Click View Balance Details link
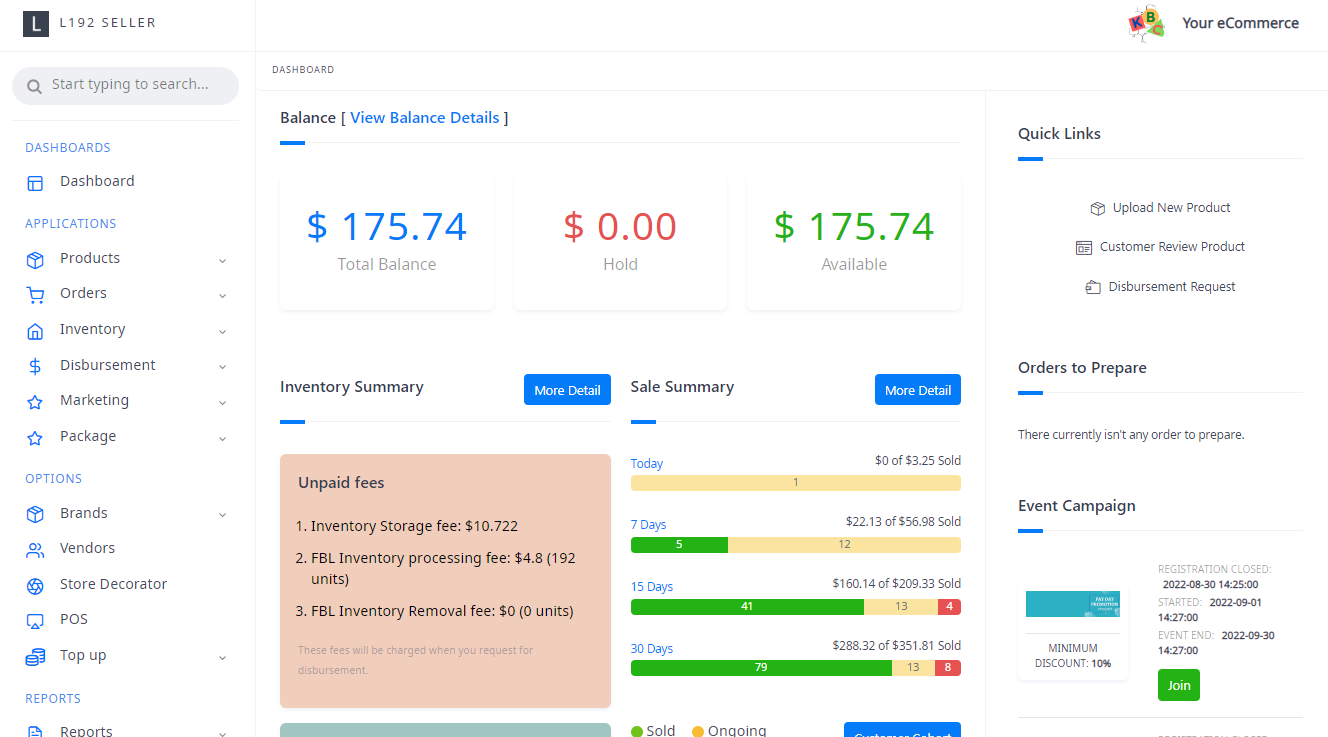Image resolution: width=1328 pixels, height=737 pixels. (x=425, y=117)
